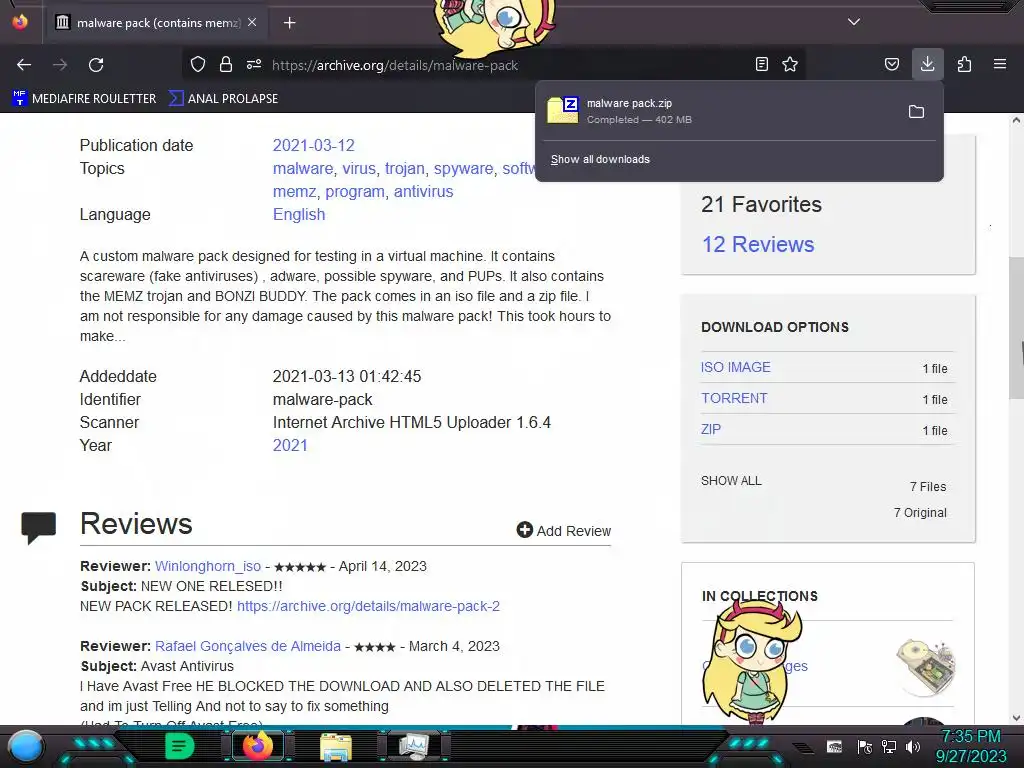Open malware-pack-2 archive link
This screenshot has width=1024, height=768.
coord(368,606)
